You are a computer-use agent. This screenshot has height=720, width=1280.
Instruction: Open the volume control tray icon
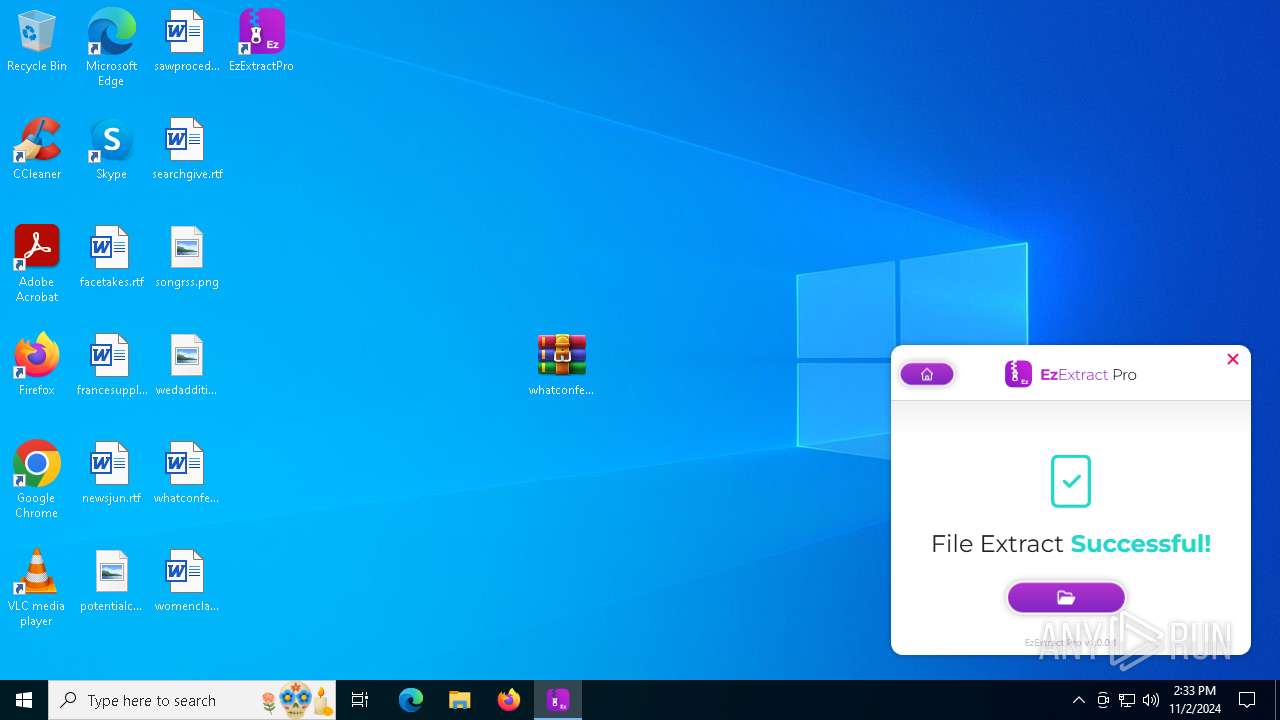(x=1151, y=700)
